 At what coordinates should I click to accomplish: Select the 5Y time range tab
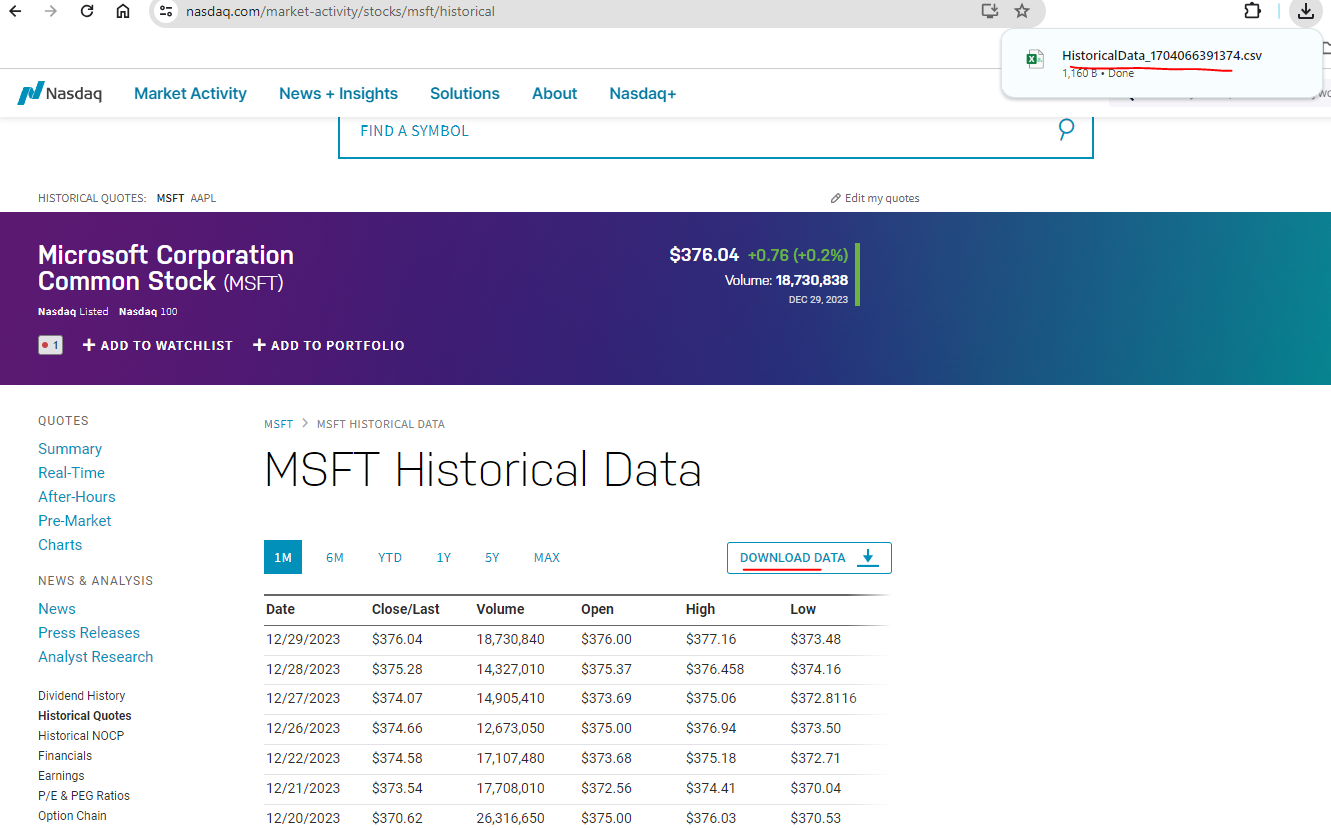492,557
